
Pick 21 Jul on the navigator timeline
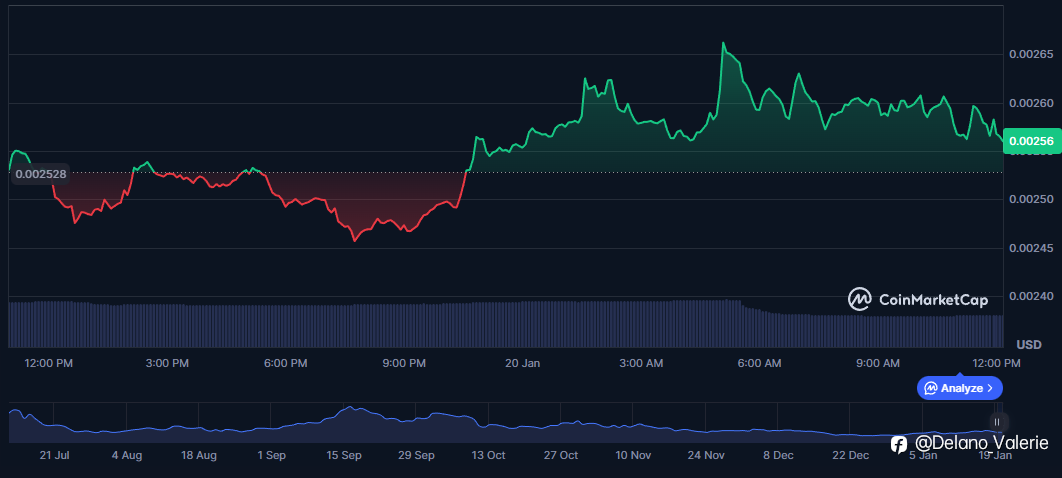click(x=54, y=455)
